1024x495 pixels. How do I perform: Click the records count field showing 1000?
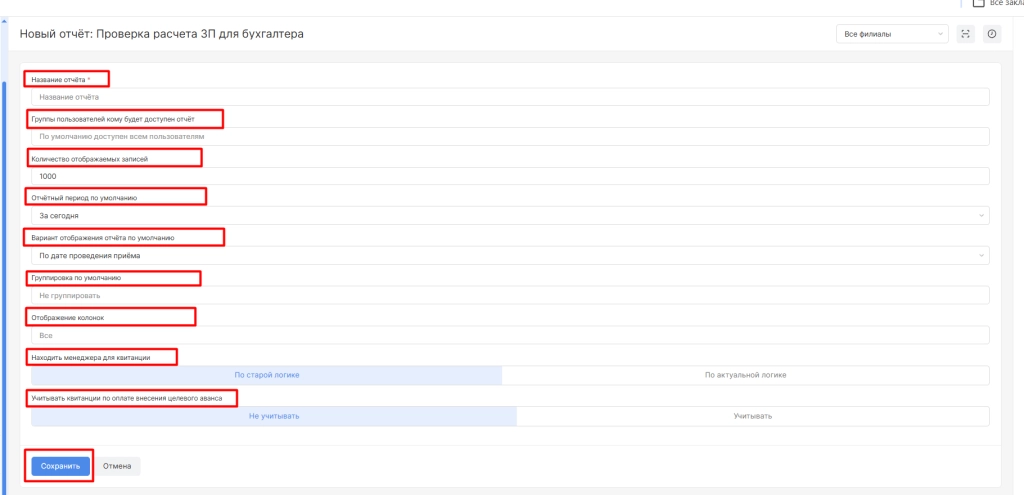510,176
